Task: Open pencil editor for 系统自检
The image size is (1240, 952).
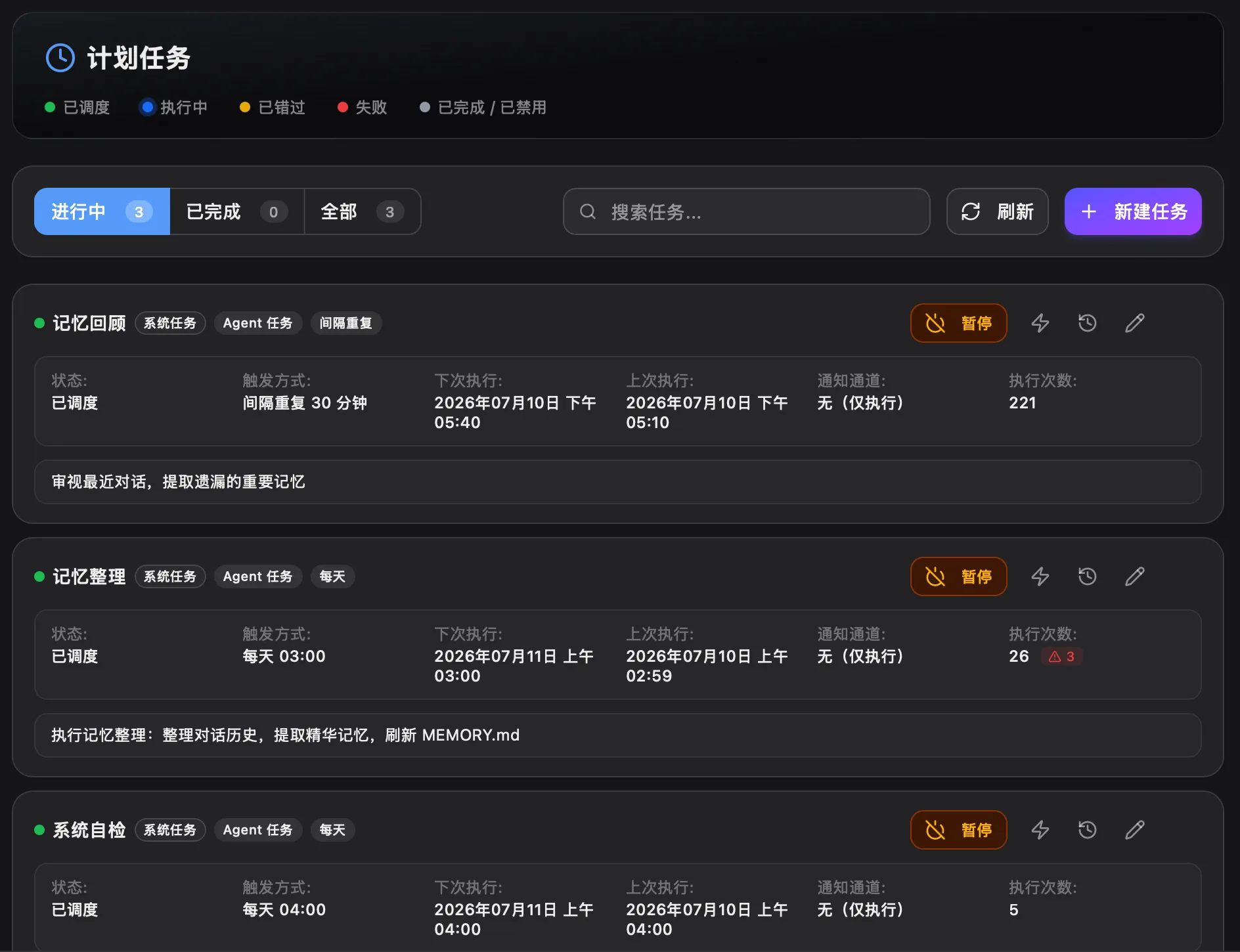Action: (1135, 830)
